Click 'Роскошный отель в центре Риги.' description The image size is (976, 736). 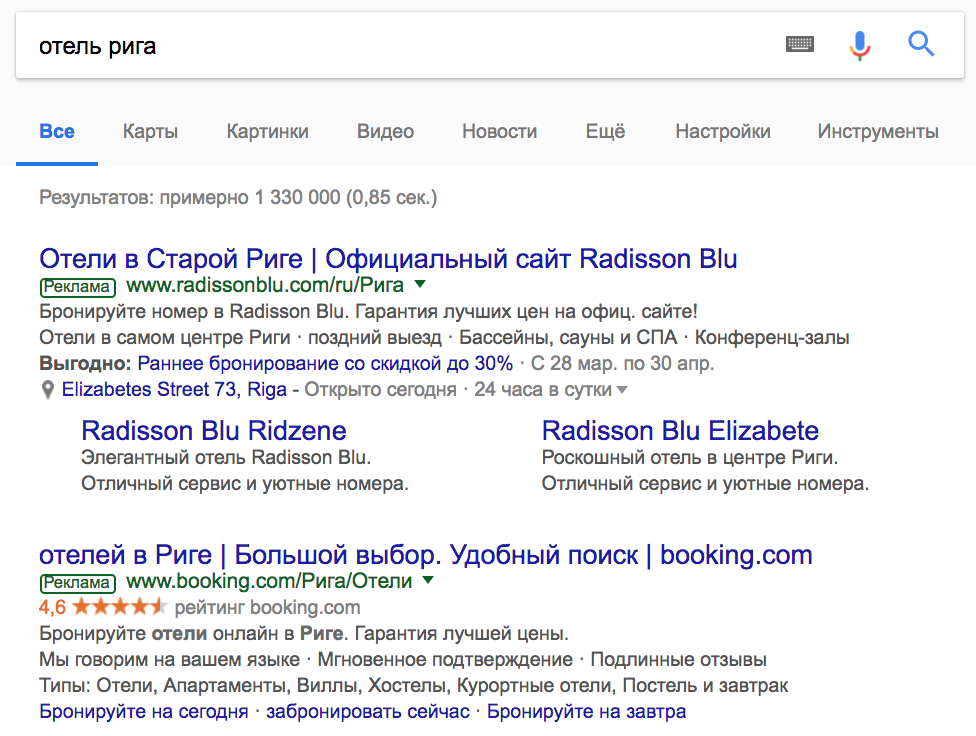(x=690, y=458)
